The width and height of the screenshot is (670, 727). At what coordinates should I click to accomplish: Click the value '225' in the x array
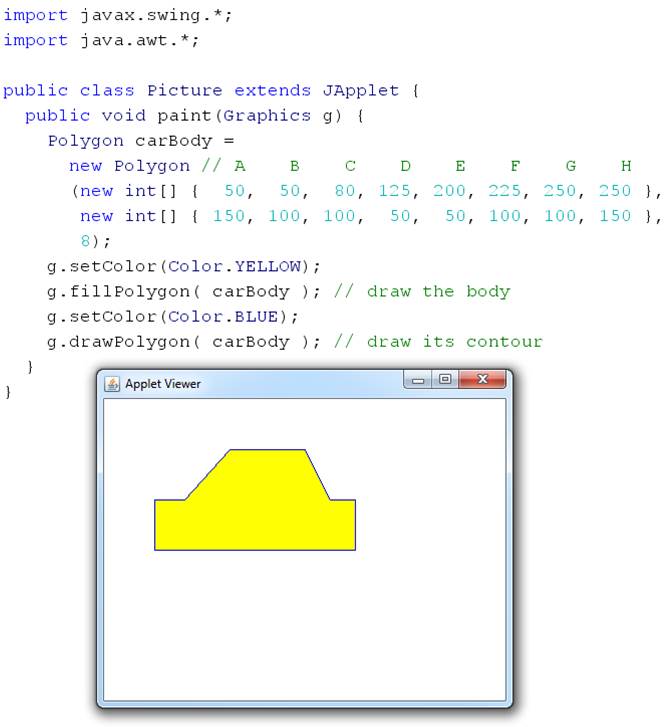[504, 191]
